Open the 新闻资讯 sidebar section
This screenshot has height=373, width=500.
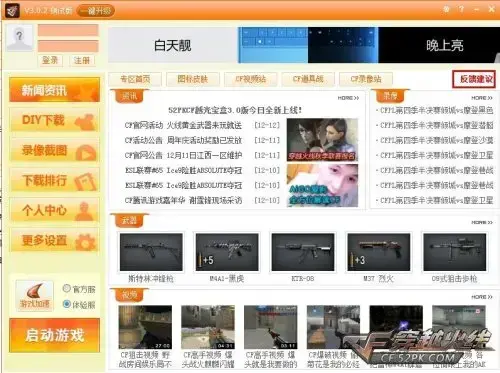[x=55, y=90]
